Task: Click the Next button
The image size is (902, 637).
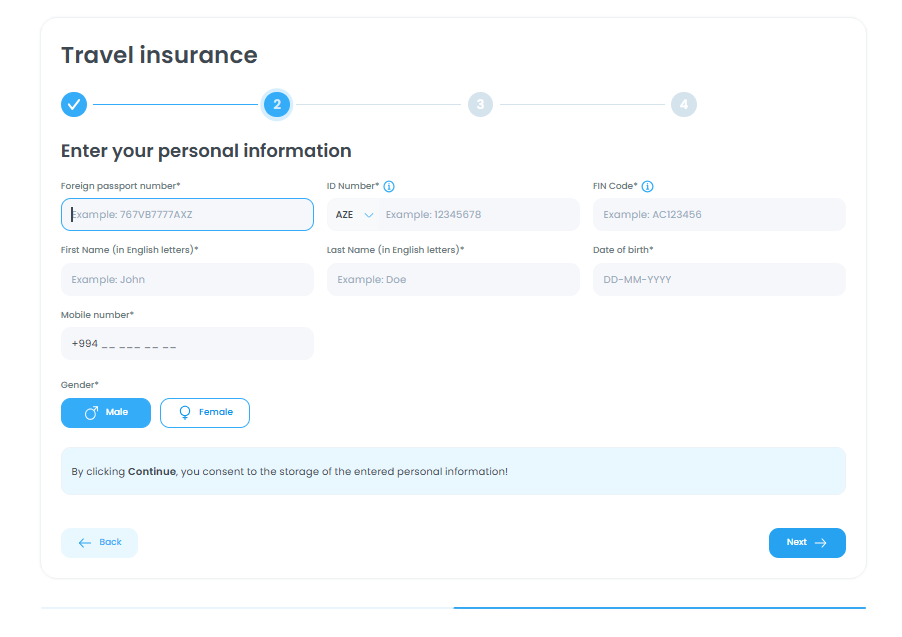Action: coord(807,543)
